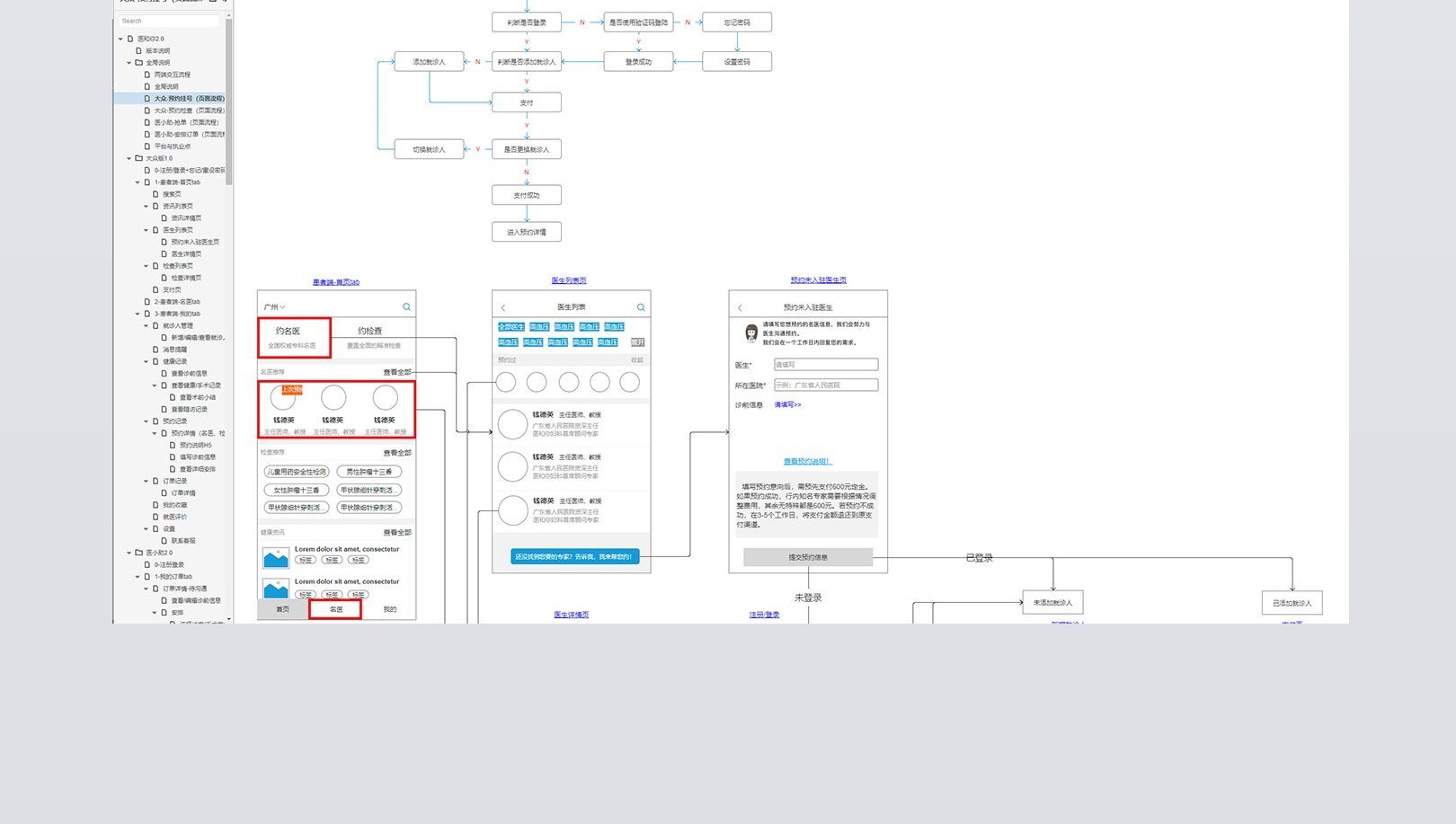1456x824 pixels.
Task: Switch to the 名医 bottom tab
Action: click(x=336, y=609)
